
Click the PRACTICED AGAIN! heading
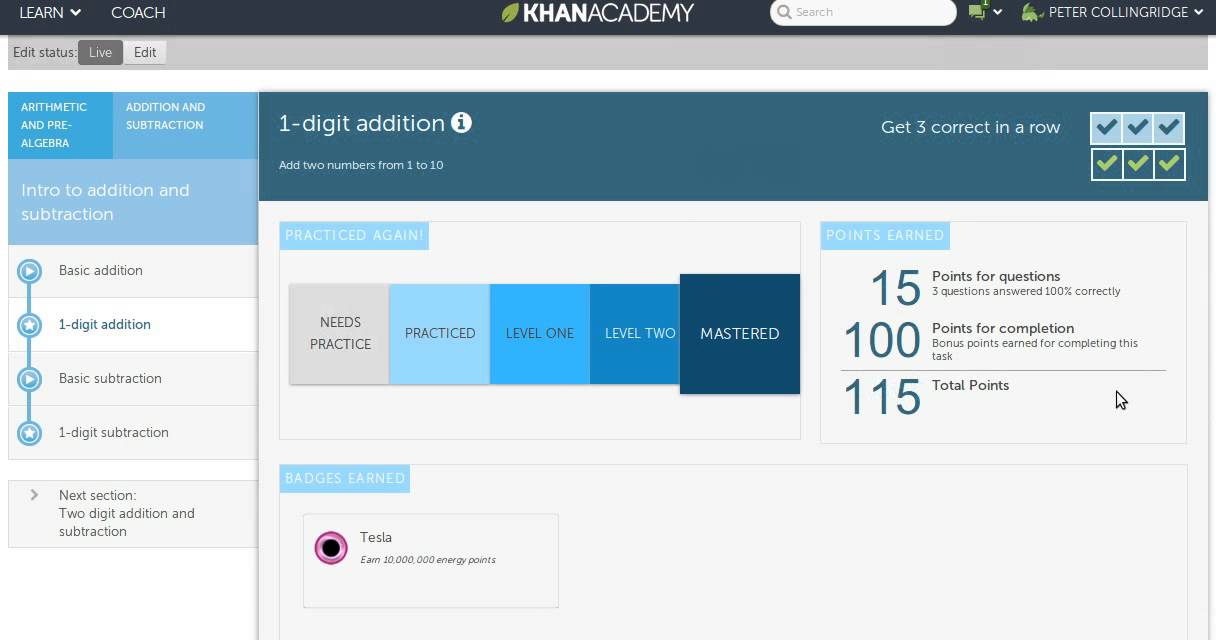[x=354, y=235]
